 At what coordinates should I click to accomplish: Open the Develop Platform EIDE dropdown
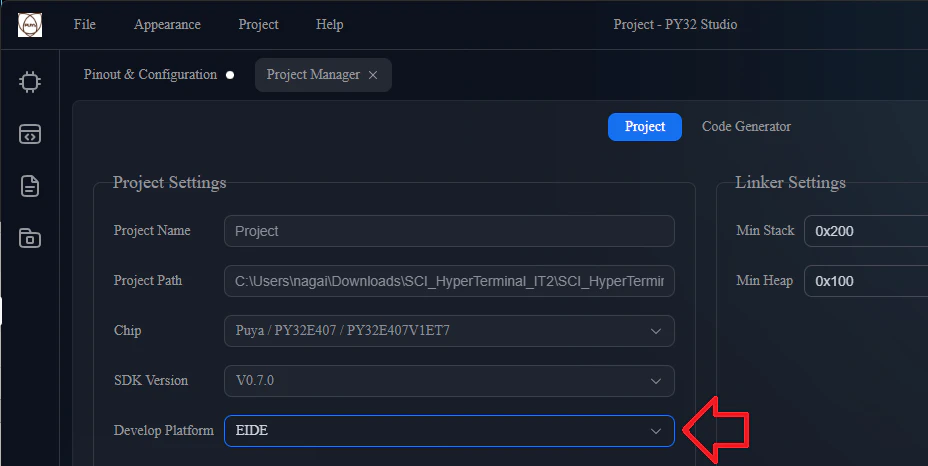coord(449,430)
